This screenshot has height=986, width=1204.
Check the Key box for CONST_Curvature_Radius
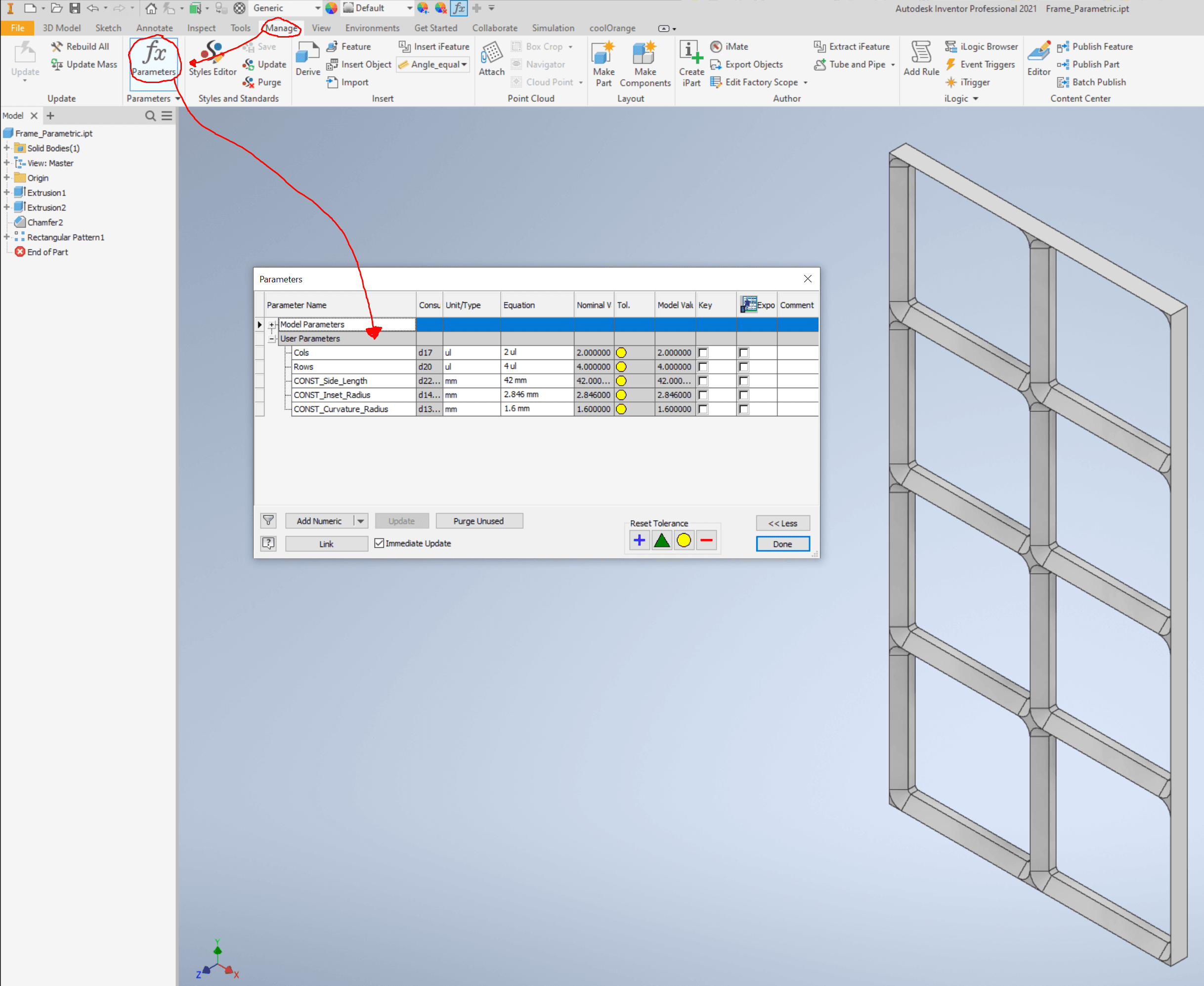(703, 409)
